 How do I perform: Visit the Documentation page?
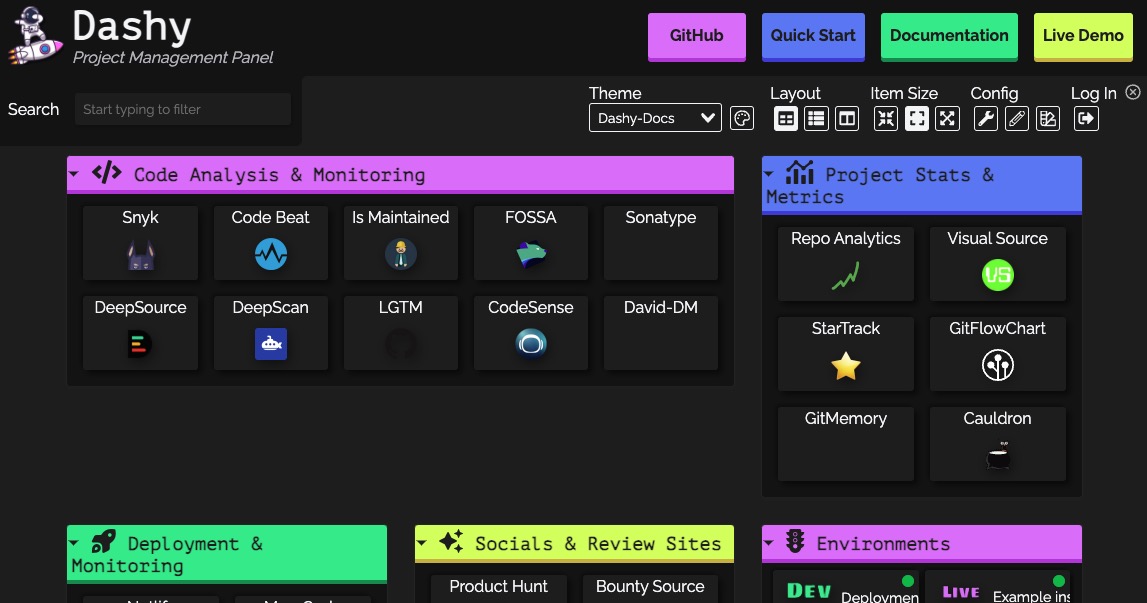click(948, 36)
